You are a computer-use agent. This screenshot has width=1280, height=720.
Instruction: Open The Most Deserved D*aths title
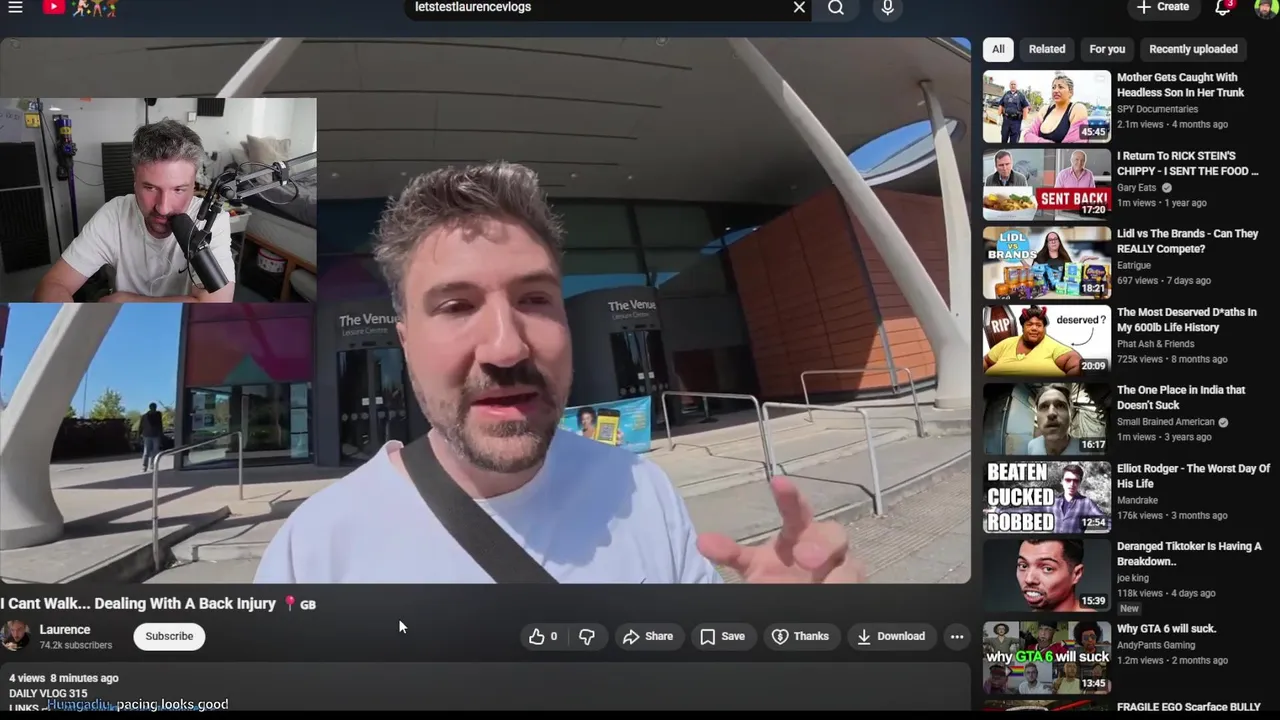1186,319
